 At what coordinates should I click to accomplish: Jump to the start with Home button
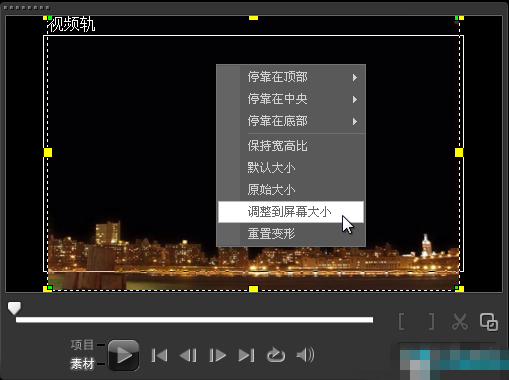click(x=159, y=355)
